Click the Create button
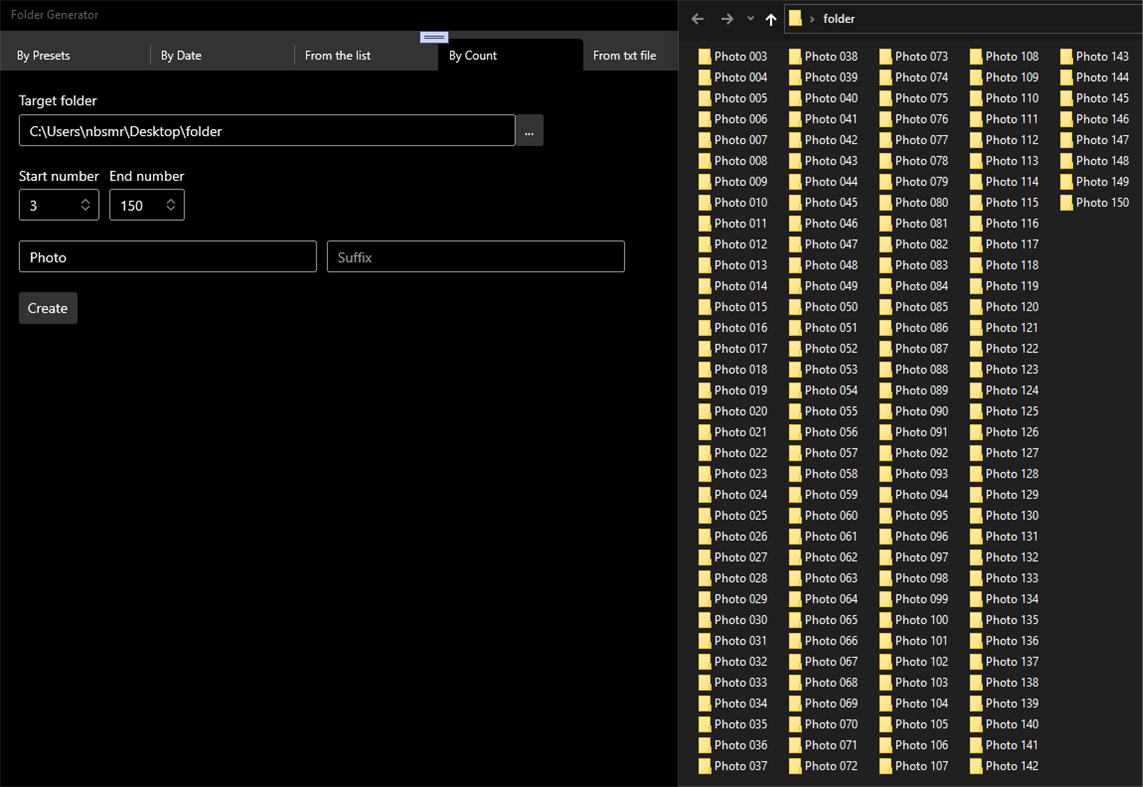Screen dimensions: 1143x787 click(47, 308)
